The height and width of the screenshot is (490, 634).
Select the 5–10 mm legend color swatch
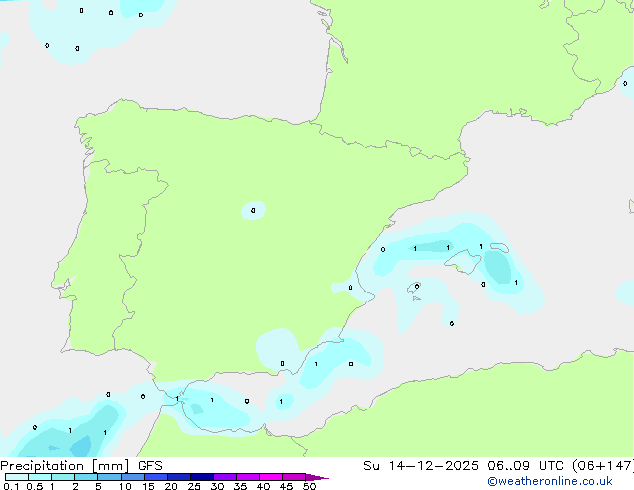tap(109, 477)
